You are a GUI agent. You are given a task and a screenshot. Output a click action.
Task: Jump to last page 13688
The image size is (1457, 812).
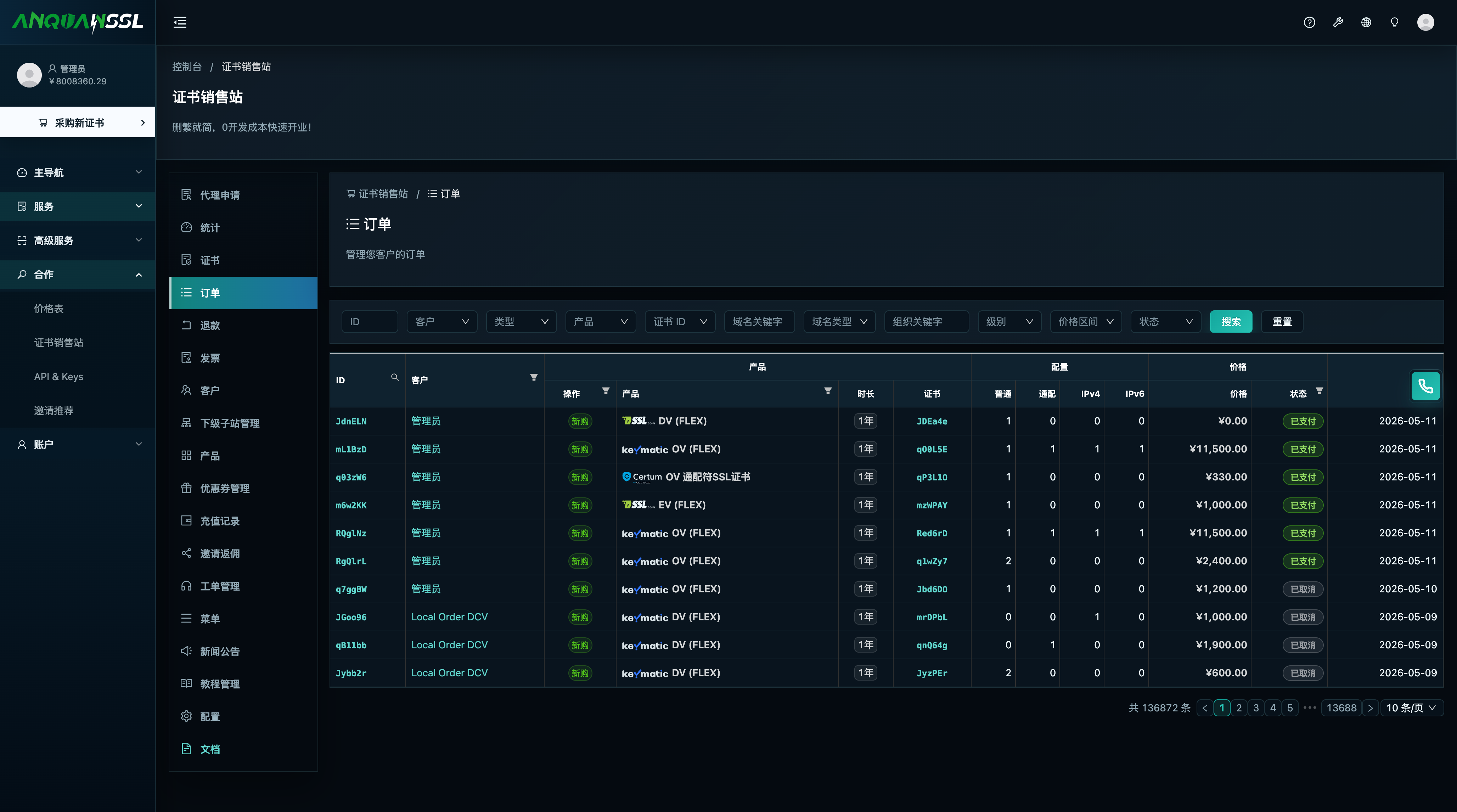(1341, 708)
